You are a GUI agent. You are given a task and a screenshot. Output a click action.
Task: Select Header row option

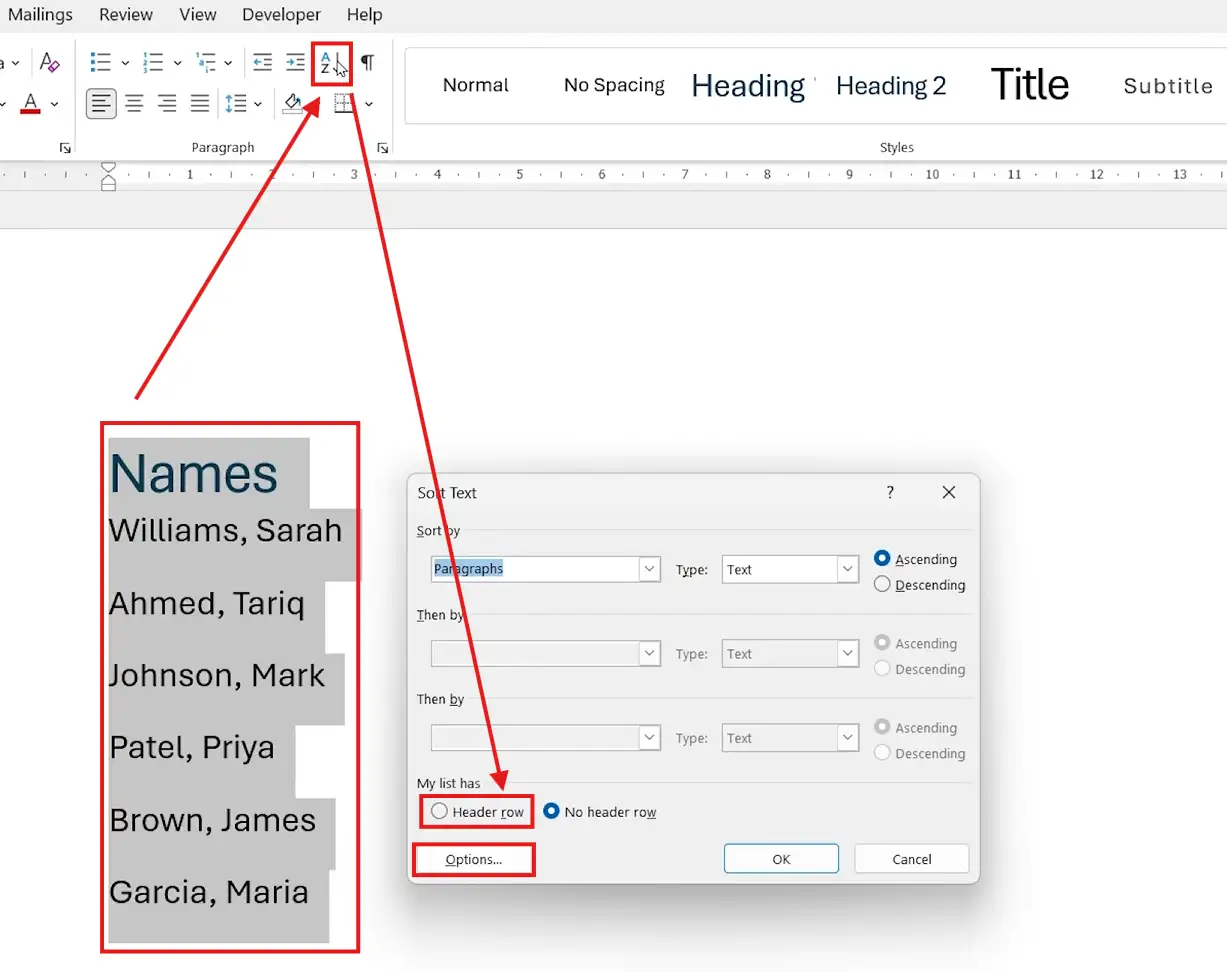click(x=477, y=812)
